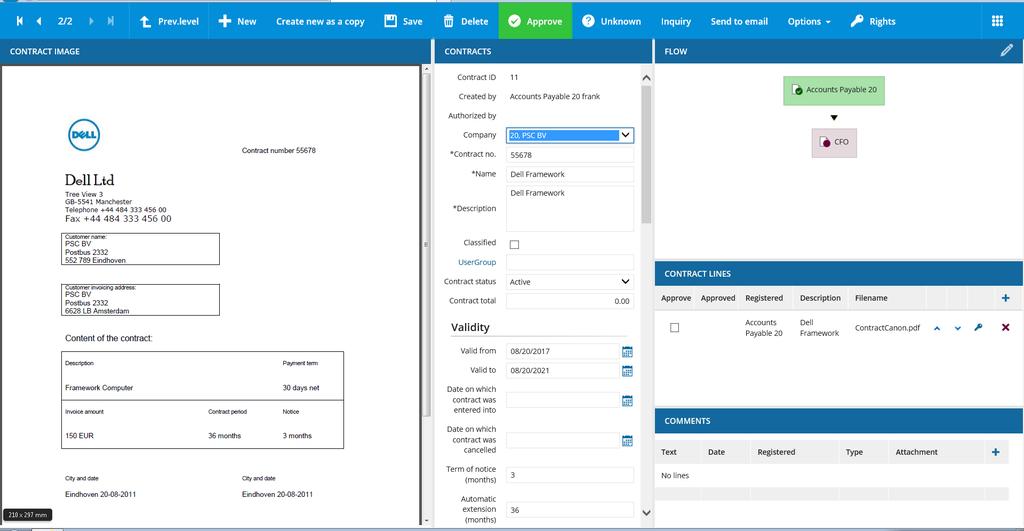Open the Options dropdown menu
This screenshot has width=1024, height=531.
[809, 22]
